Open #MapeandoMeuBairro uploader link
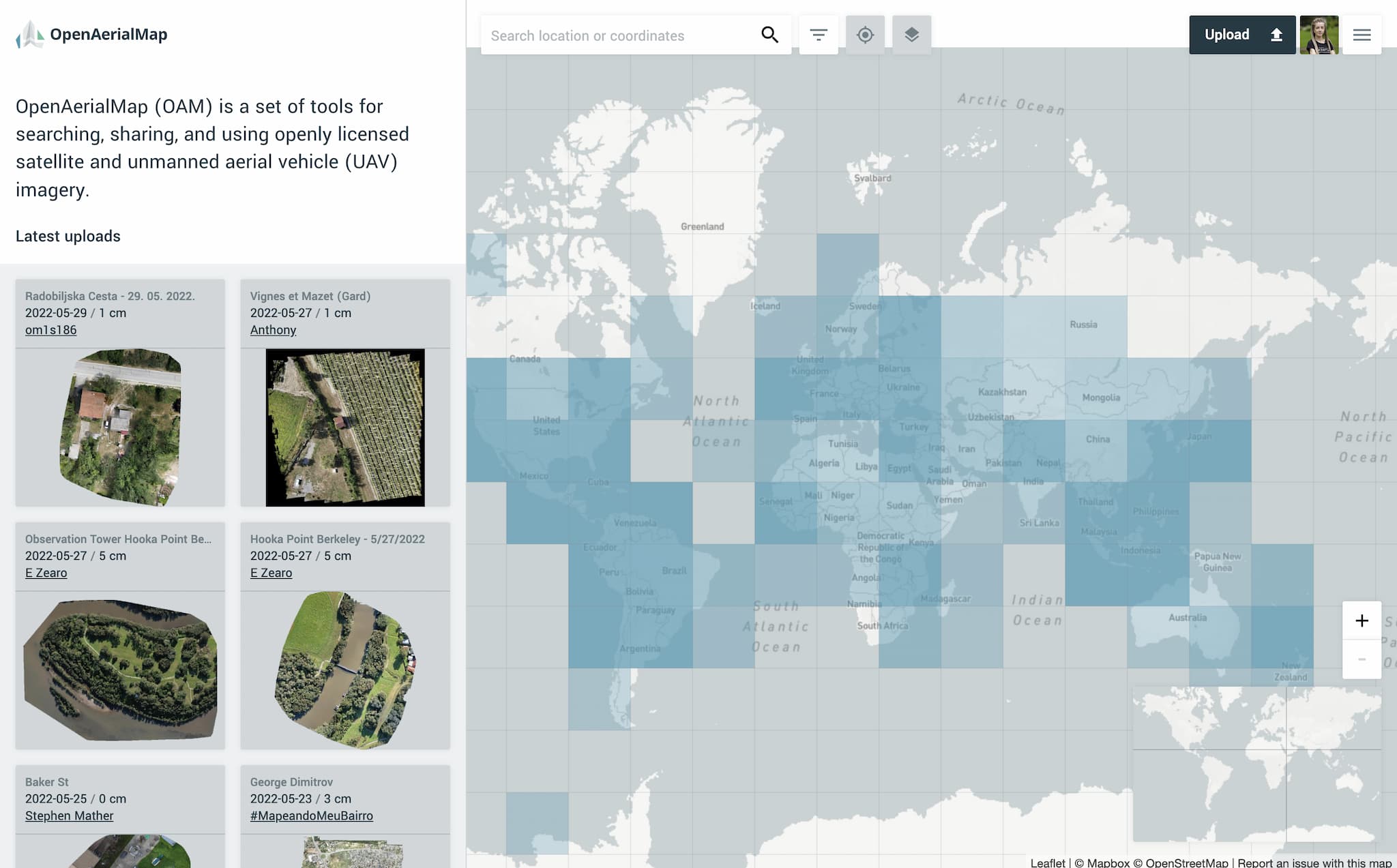 point(311,815)
